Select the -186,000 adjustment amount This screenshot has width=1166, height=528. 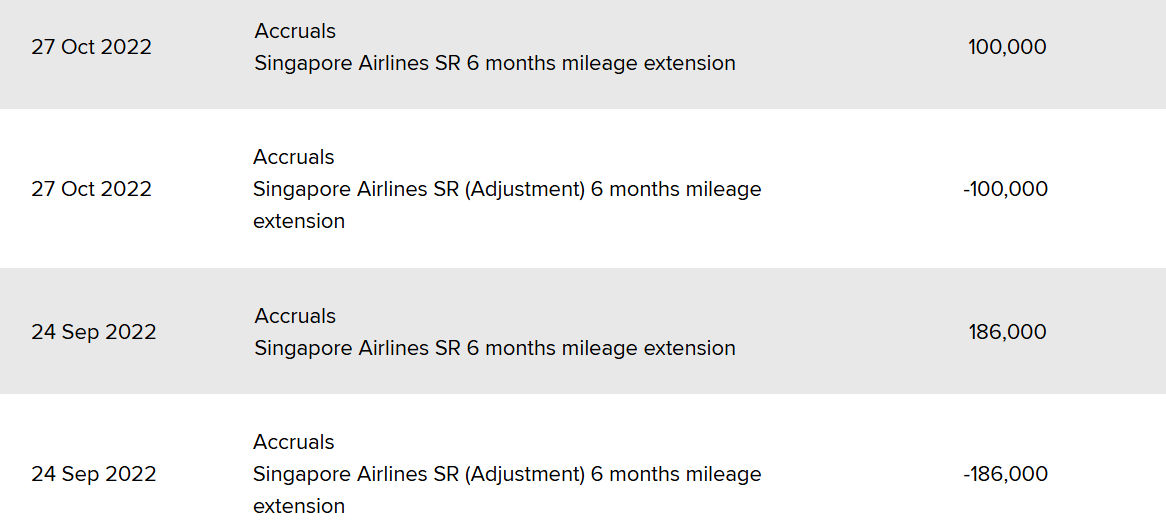[1005, 474]
